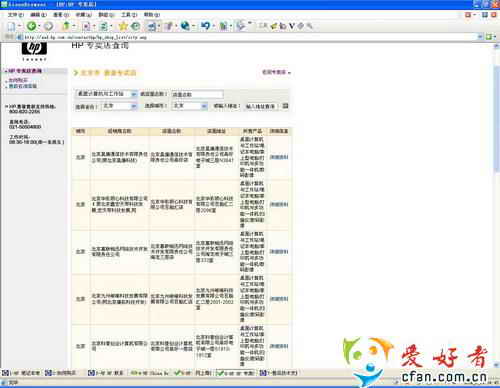This screenshot has height=388, width=500.
Task: Open details link in second Beijing row
Action: click(279, 204)
